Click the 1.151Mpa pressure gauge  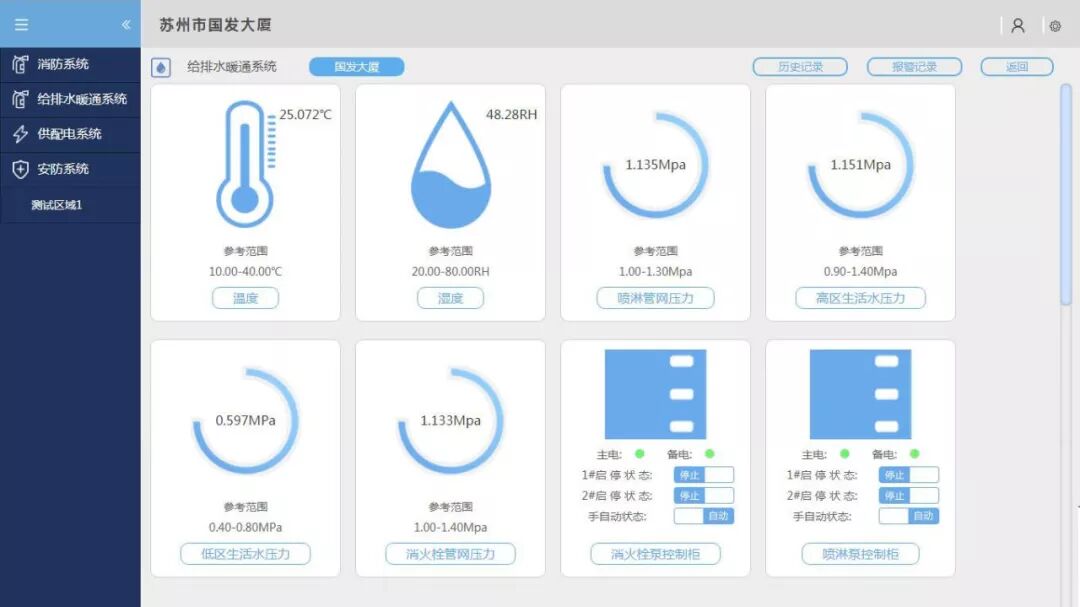(860, 165)
